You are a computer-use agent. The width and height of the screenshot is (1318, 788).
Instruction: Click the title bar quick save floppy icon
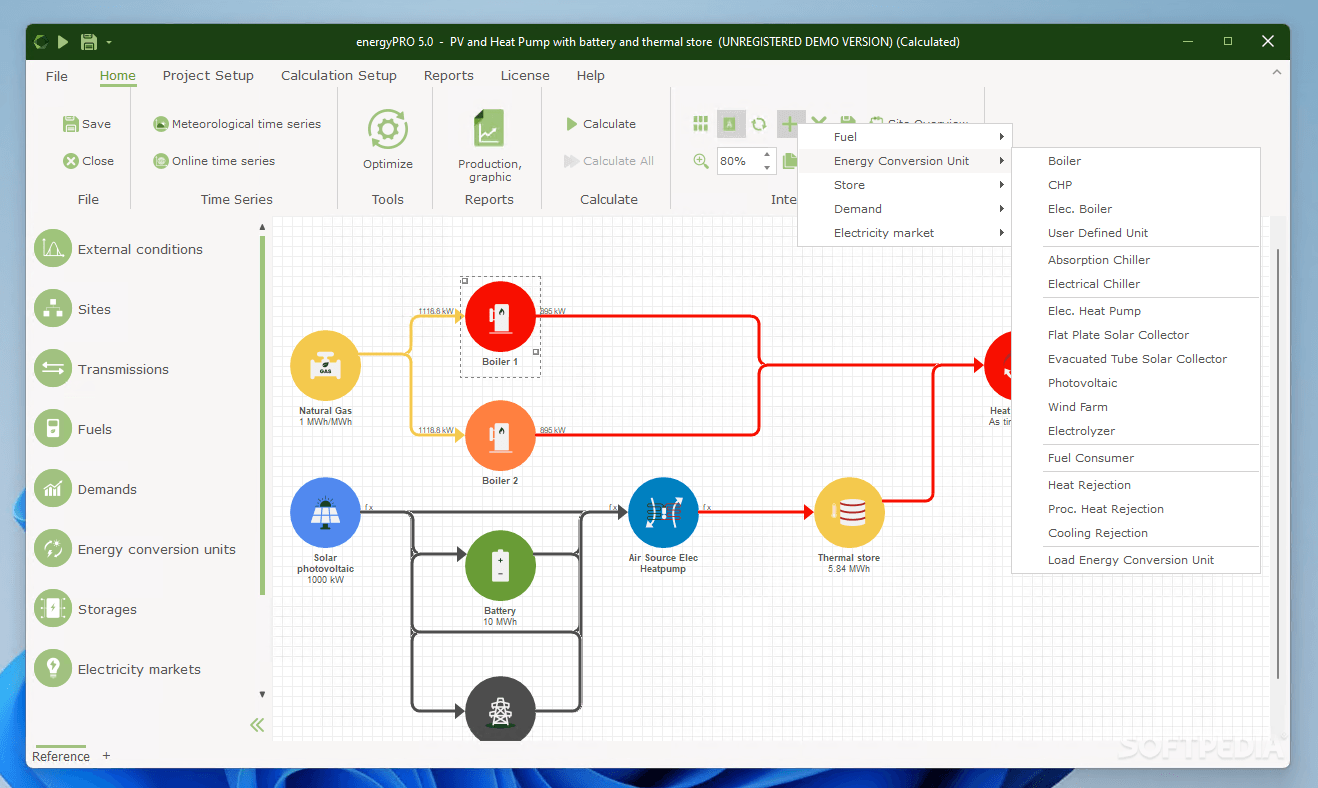[88, 42]
